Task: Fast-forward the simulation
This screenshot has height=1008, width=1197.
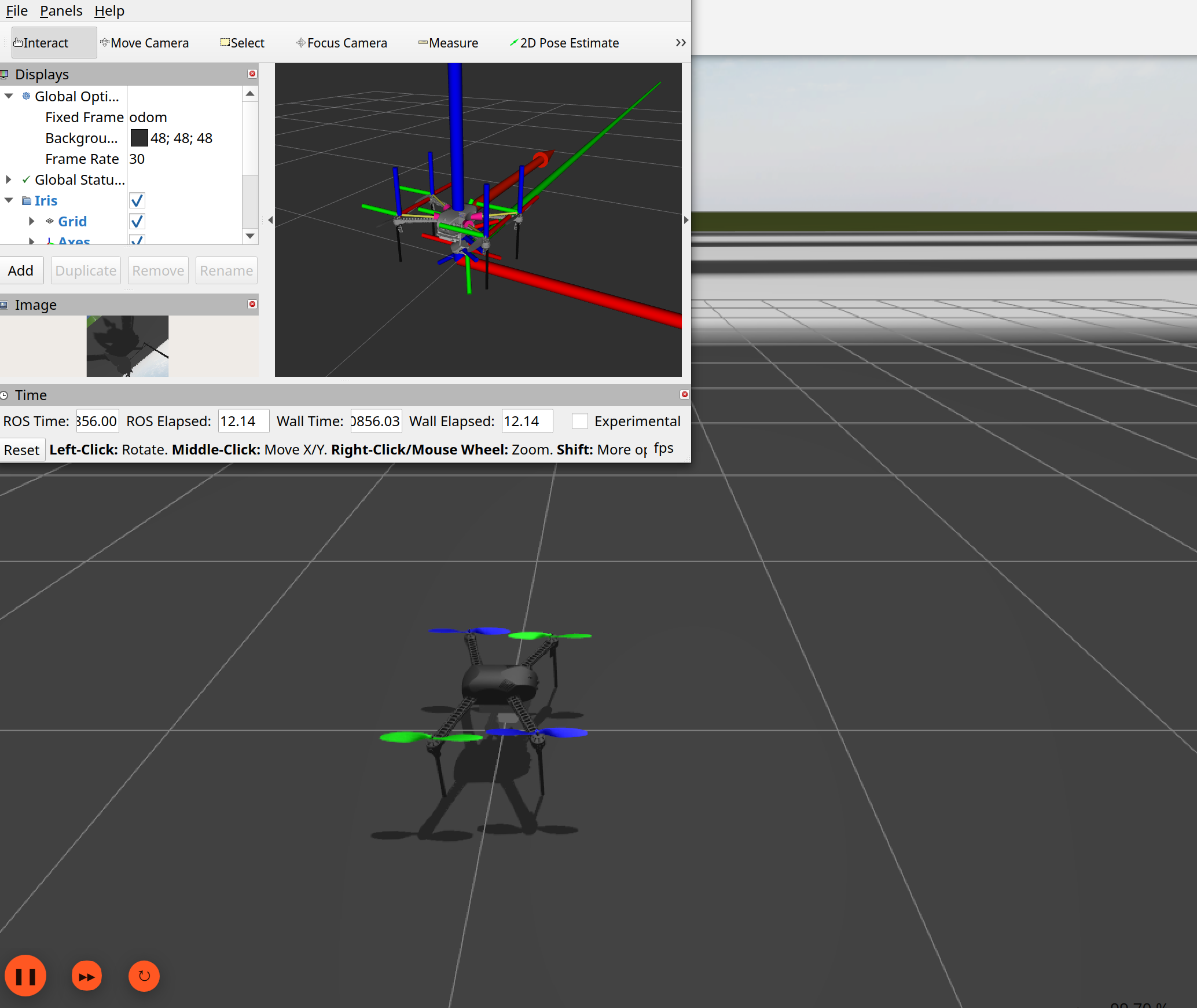Action: [x=87, y=976]
